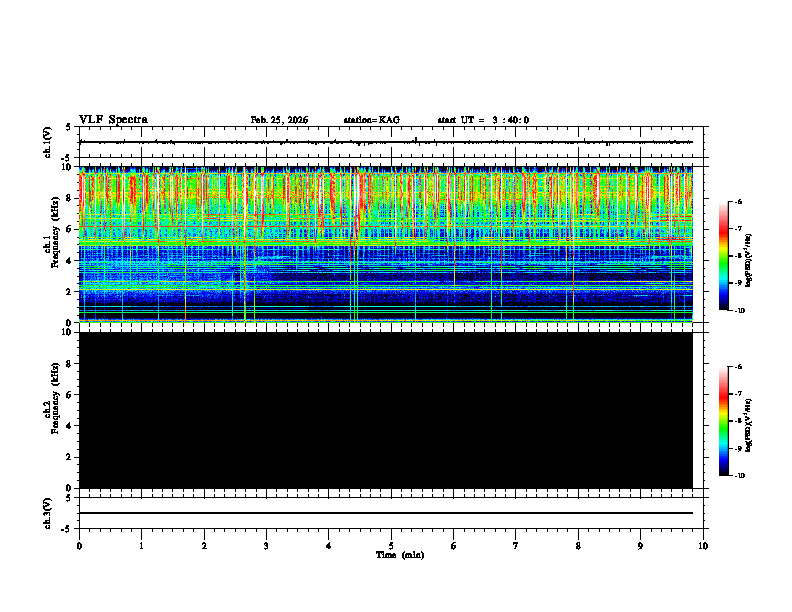
Task: Click the "8" kHz tick on ch.1 frequency axis
Action: point(70,198)
